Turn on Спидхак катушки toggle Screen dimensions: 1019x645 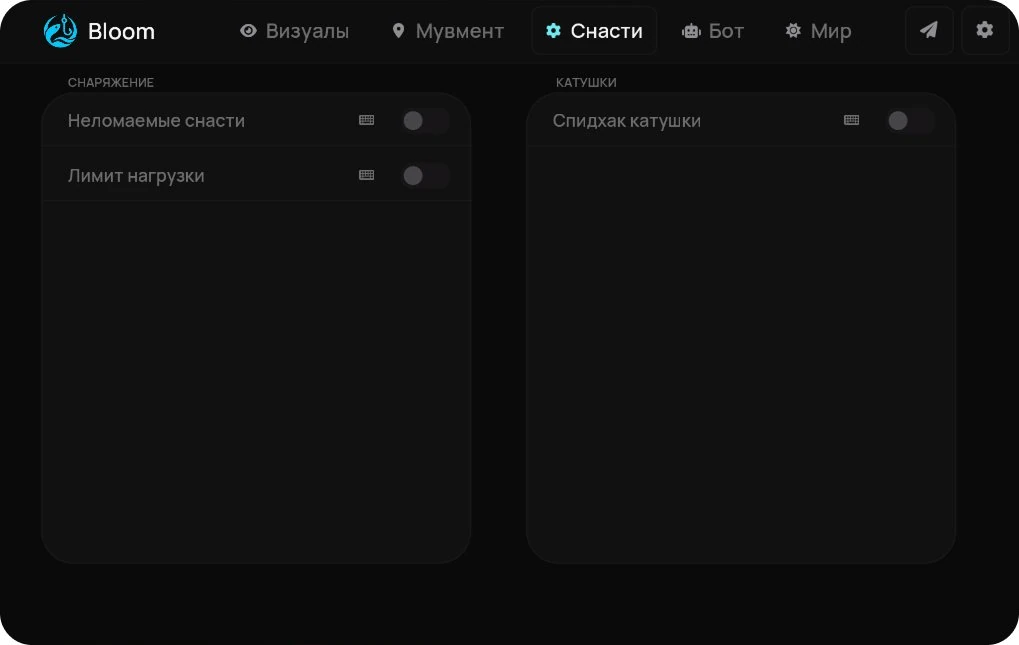click(910, 121)
